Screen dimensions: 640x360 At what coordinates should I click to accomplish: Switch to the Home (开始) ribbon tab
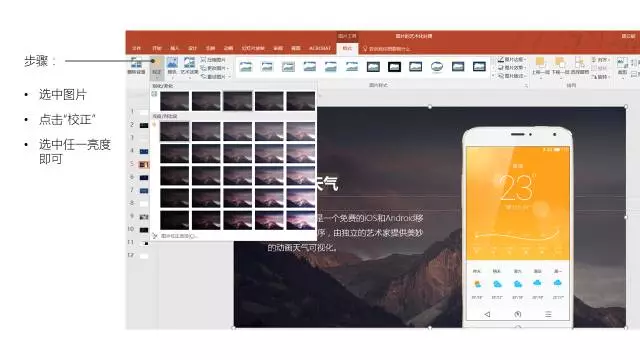coord(157,48)
